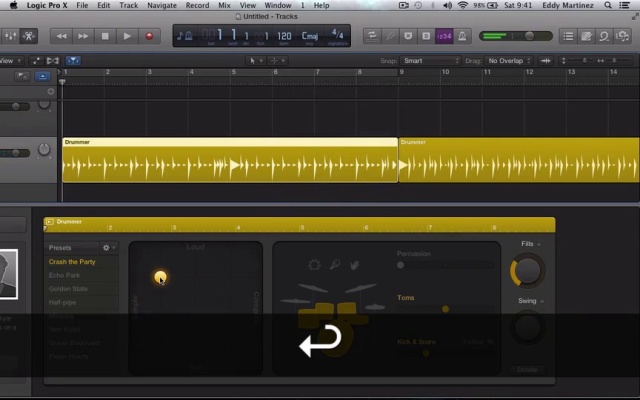The width and height of the screenshot is (640, 400).
Task: Toggle the Flex show button
Action: click(53, 61)
